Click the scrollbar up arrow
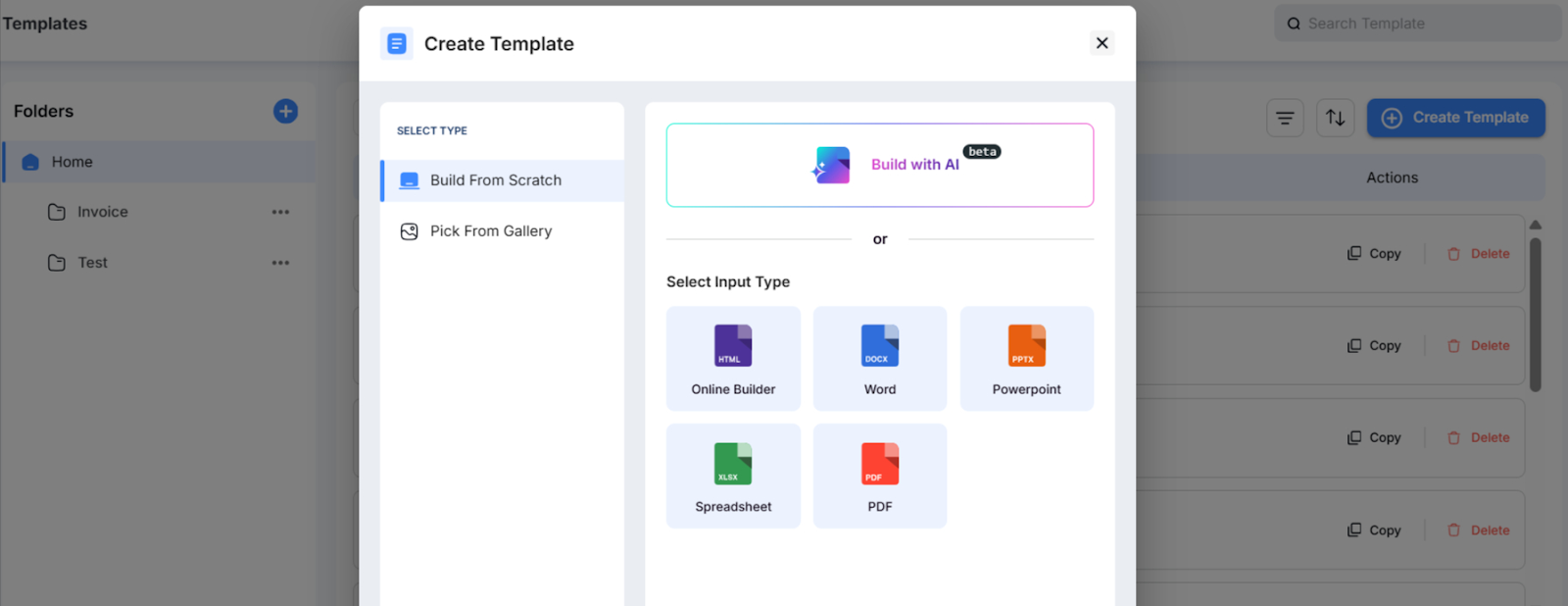Screen dimensions: 1568x606 [1536, 226]
